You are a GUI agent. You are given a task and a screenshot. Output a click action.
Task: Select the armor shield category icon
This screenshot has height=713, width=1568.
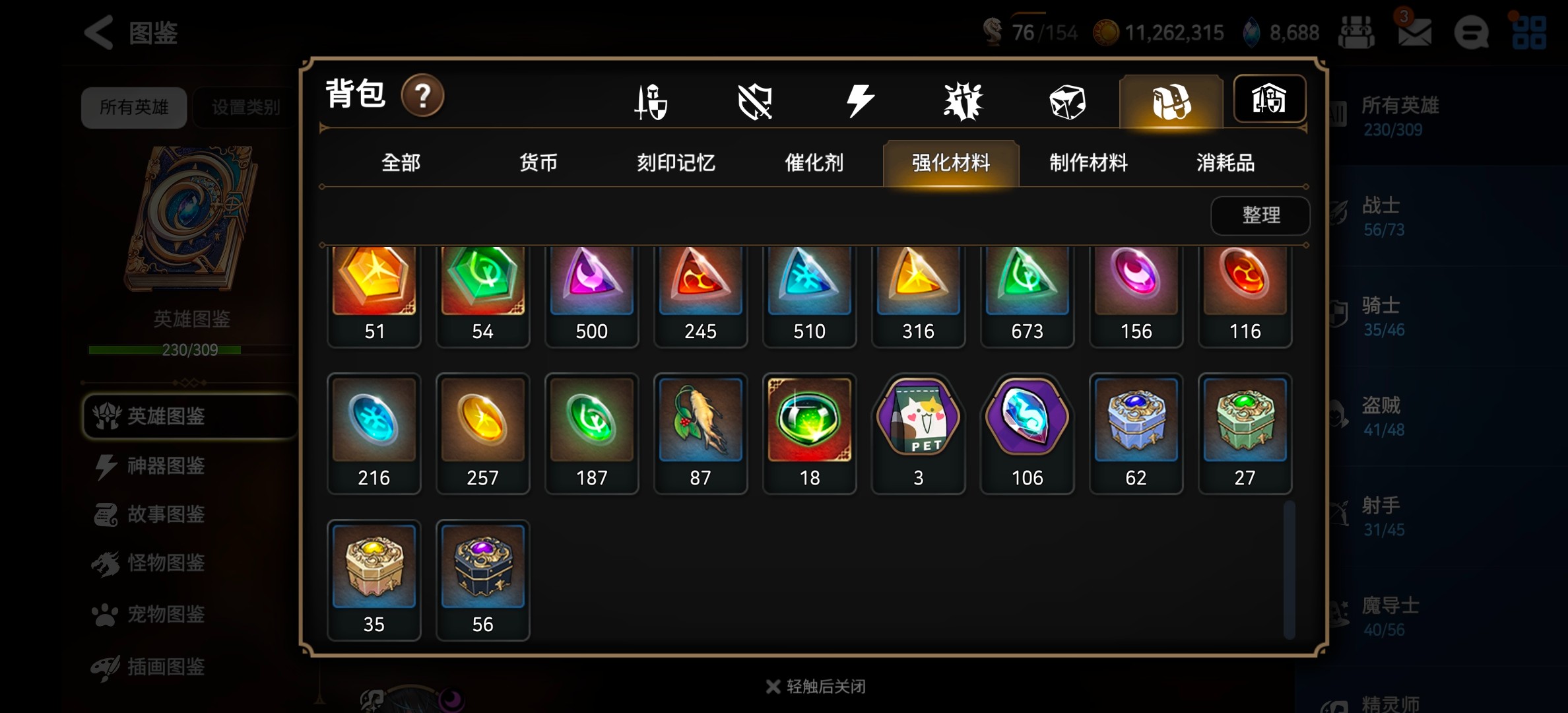pyautogui.click(x=755, y=102)
